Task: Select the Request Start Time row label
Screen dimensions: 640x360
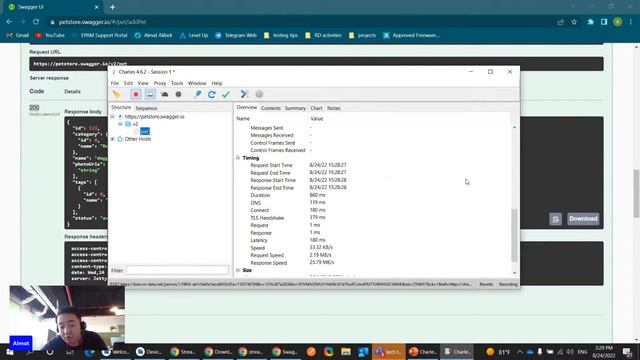Action: coord(271,165)
